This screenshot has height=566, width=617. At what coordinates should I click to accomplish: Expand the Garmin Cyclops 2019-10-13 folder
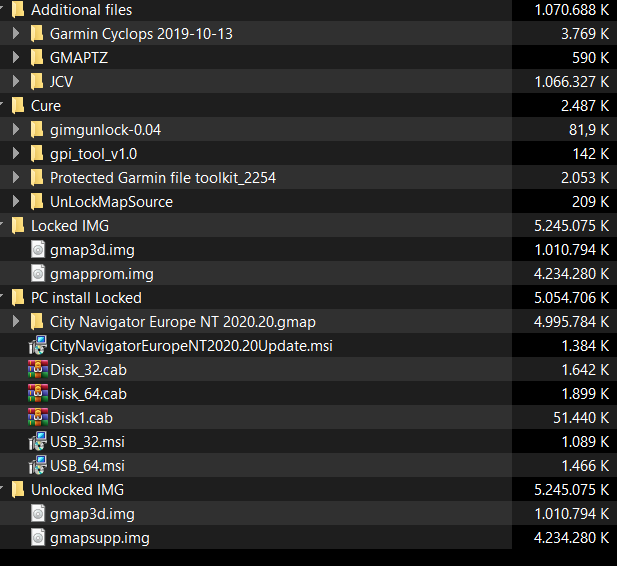(x=16, y=33)
